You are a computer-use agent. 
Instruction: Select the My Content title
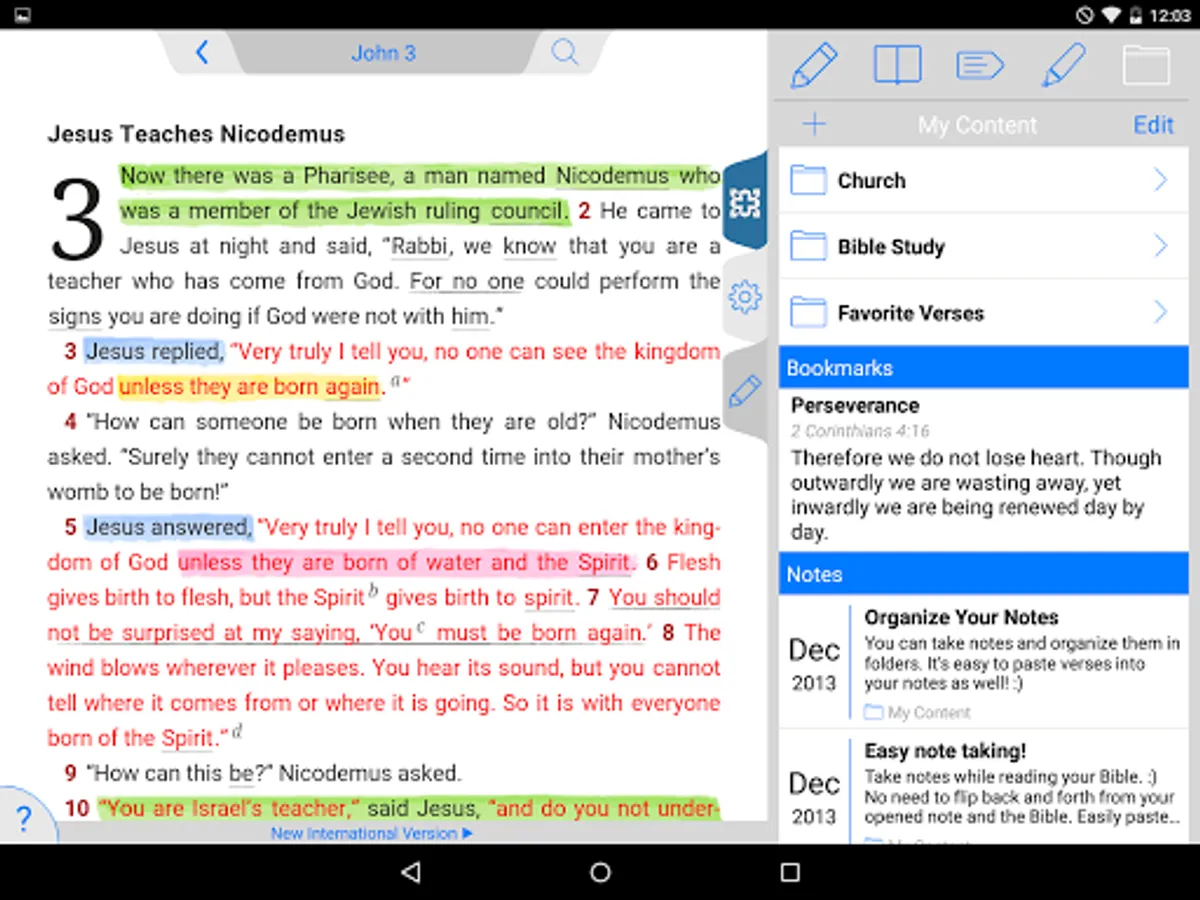click(x=977, y=125)
